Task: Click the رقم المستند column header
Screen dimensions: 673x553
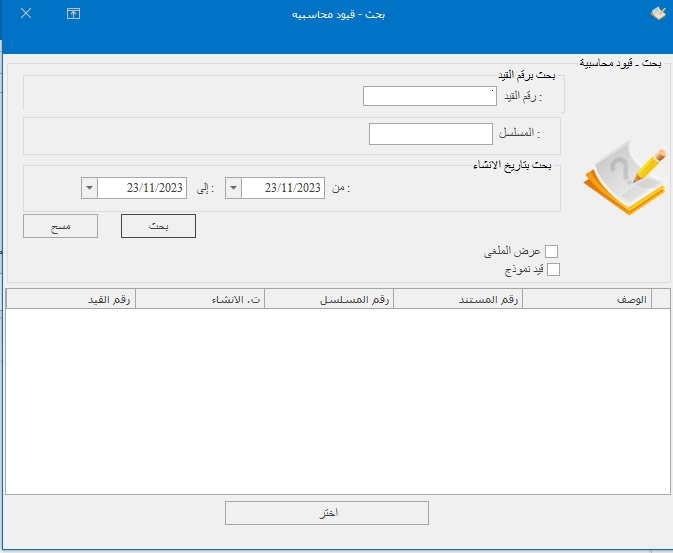Action: click(458, 299)
